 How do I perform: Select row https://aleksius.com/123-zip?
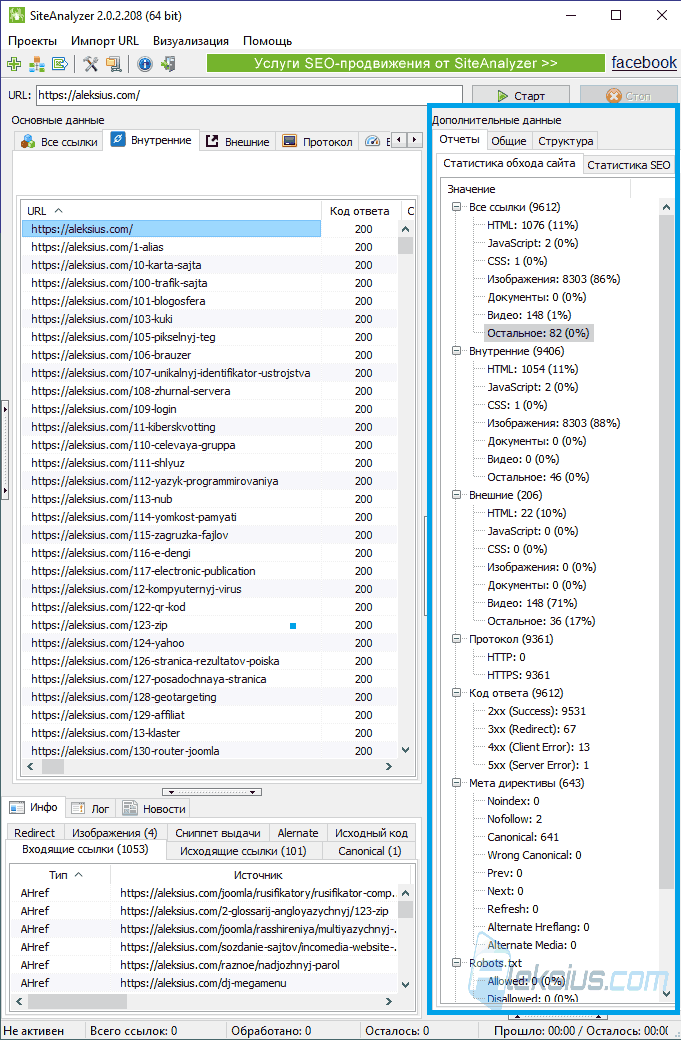pos(209,625)
